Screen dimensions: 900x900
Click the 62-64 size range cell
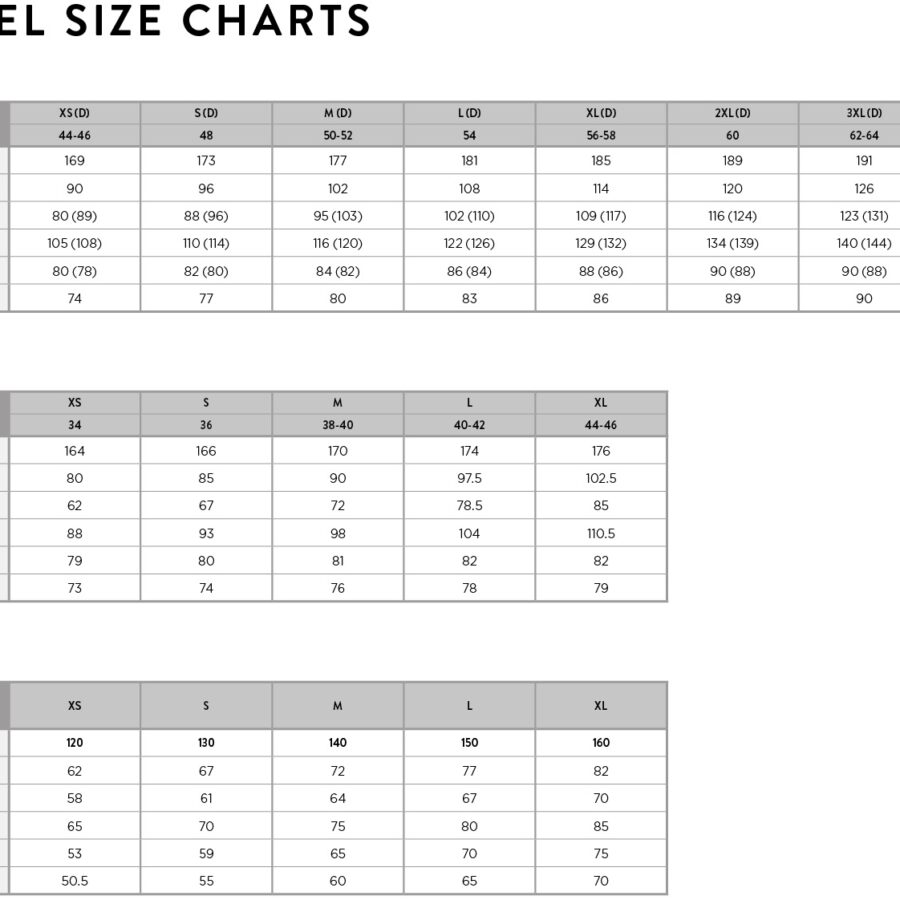(864, 136)
